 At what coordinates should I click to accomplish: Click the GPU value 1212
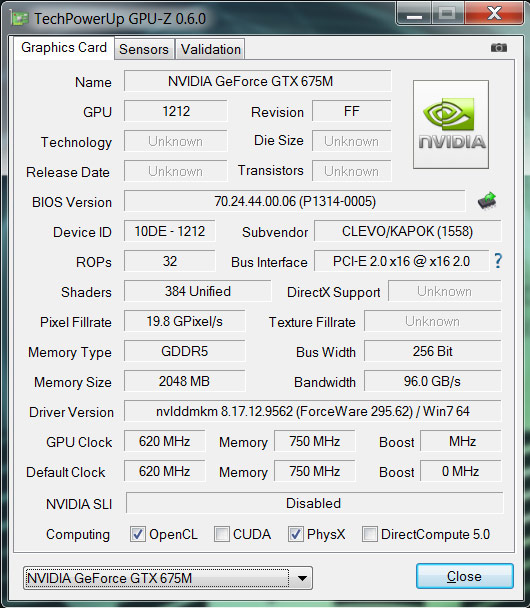tap(176, 111)
